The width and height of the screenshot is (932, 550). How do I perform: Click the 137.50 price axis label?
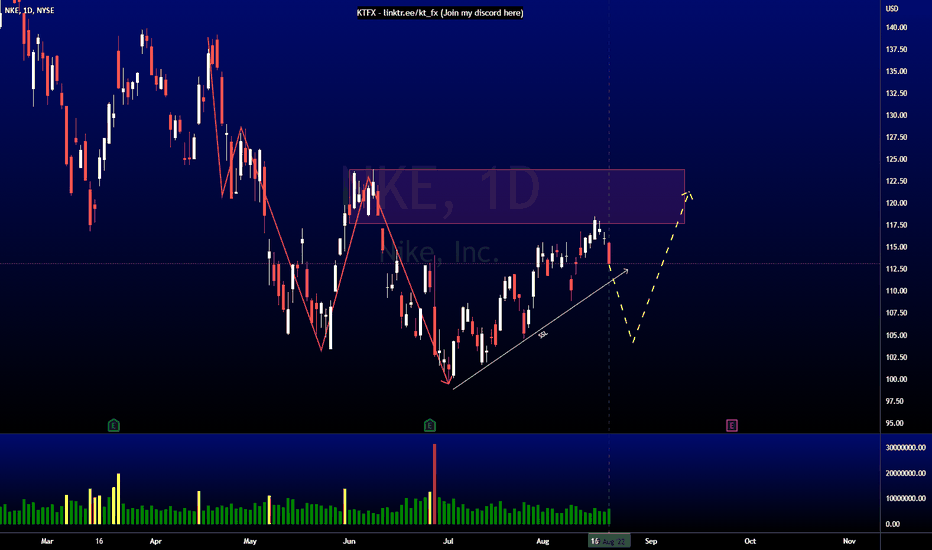click(x=896, y=49)
